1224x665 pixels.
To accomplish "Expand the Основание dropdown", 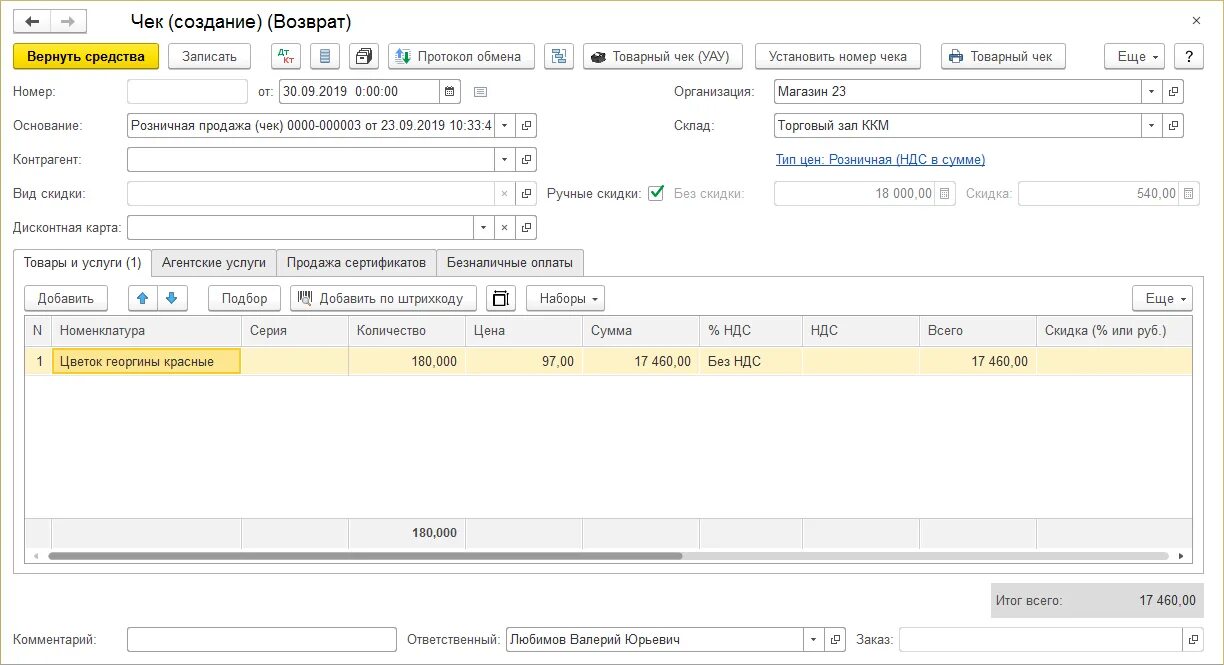I will (x=504, y=125).
